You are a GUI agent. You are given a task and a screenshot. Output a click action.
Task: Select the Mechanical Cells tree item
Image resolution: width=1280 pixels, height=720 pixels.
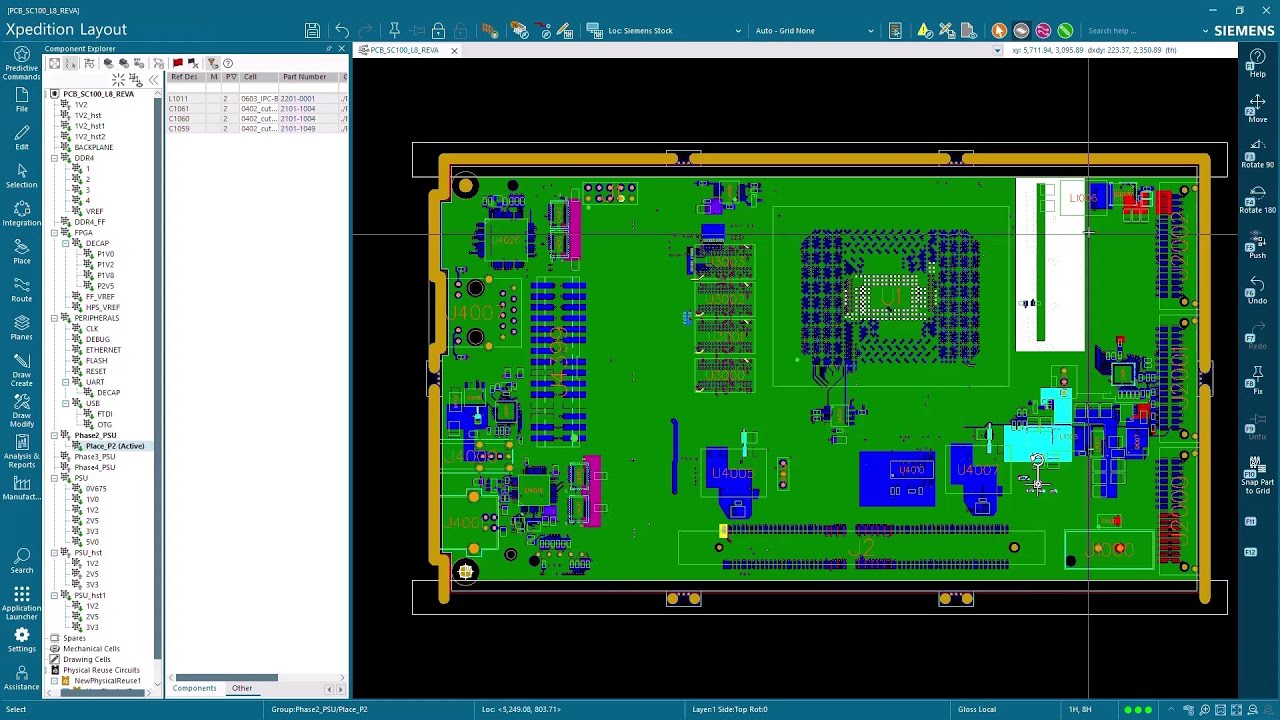point(91,649)
